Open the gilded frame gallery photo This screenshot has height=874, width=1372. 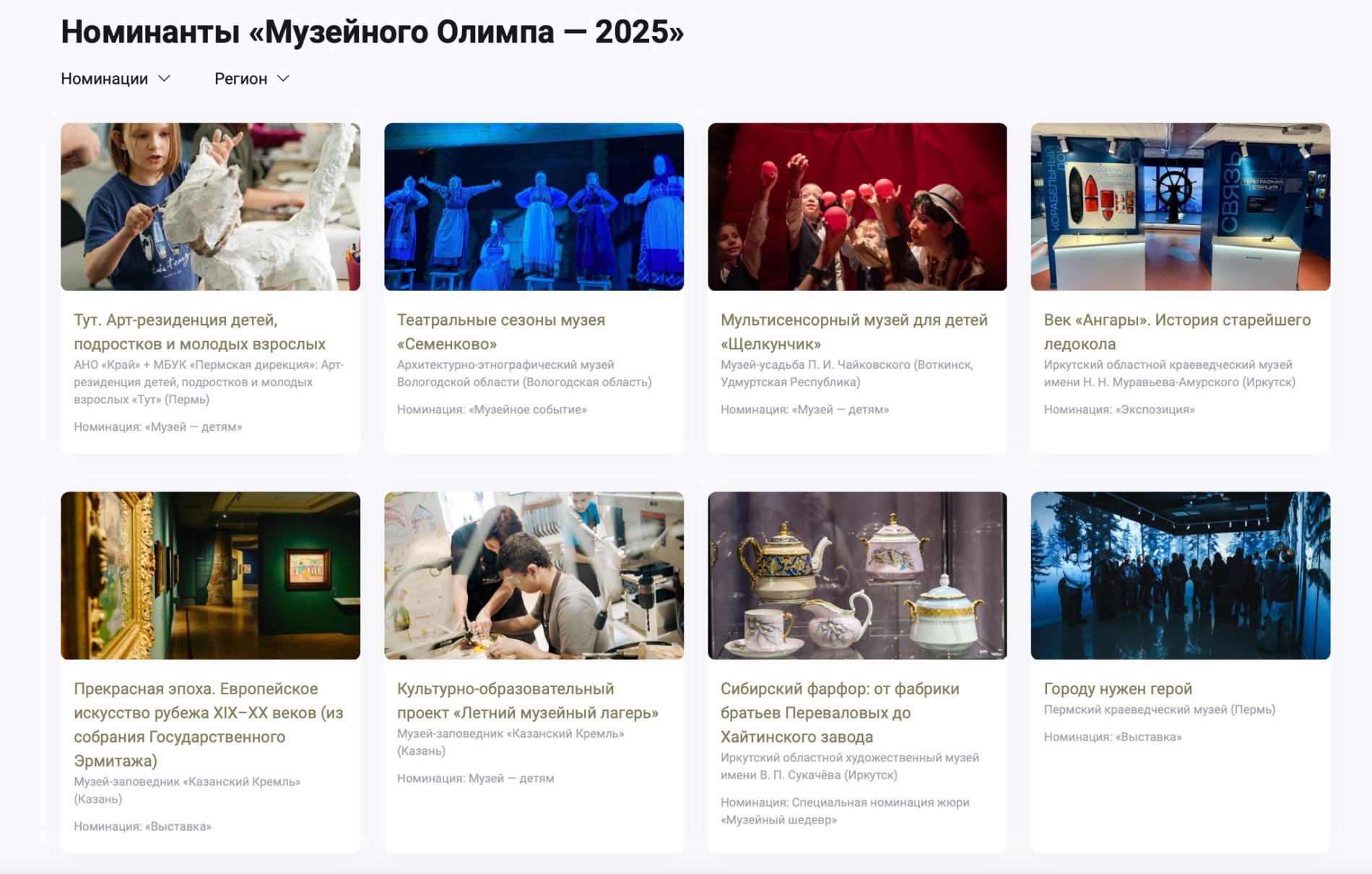(x=210, y=575)
